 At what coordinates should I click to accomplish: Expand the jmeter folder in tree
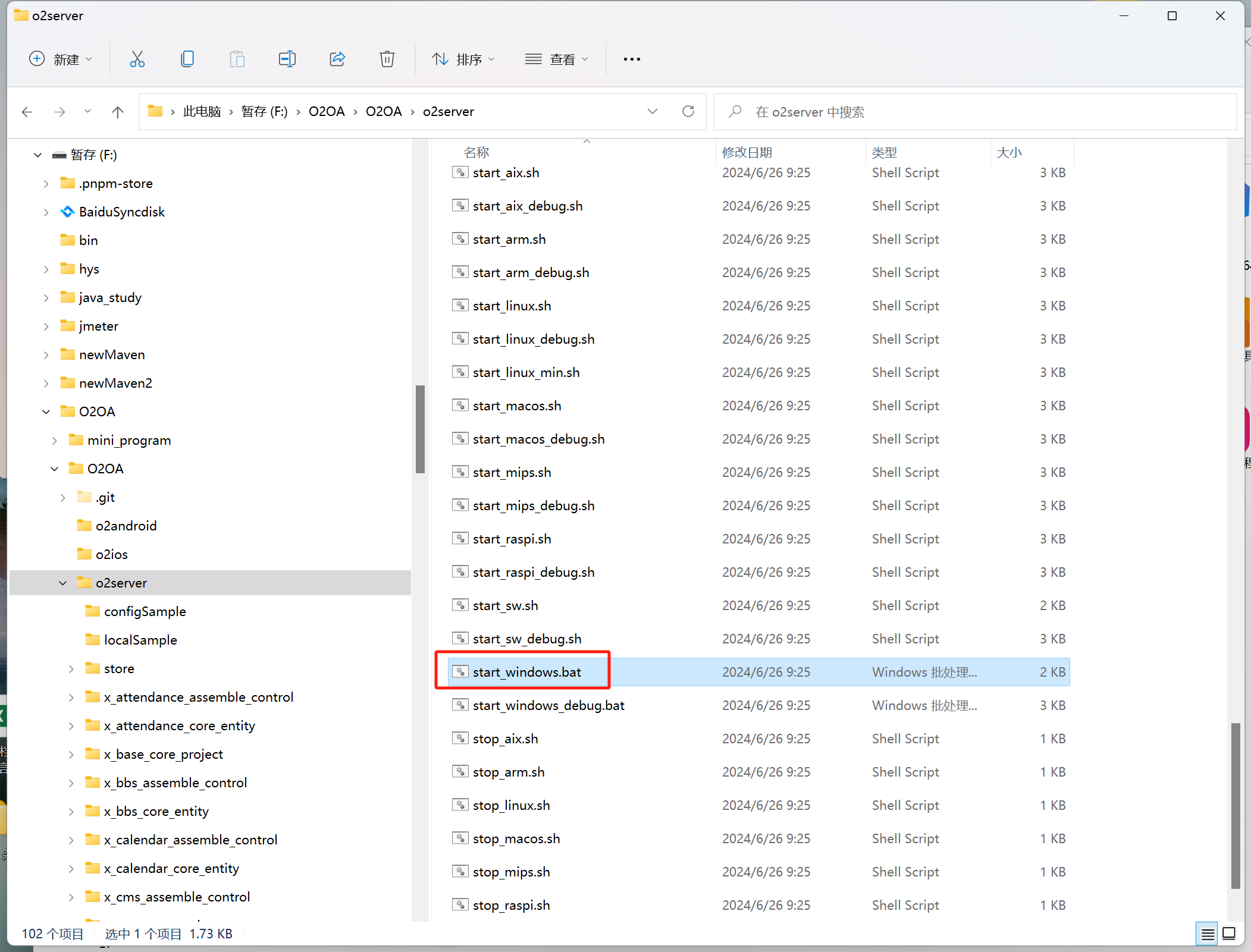46,326
